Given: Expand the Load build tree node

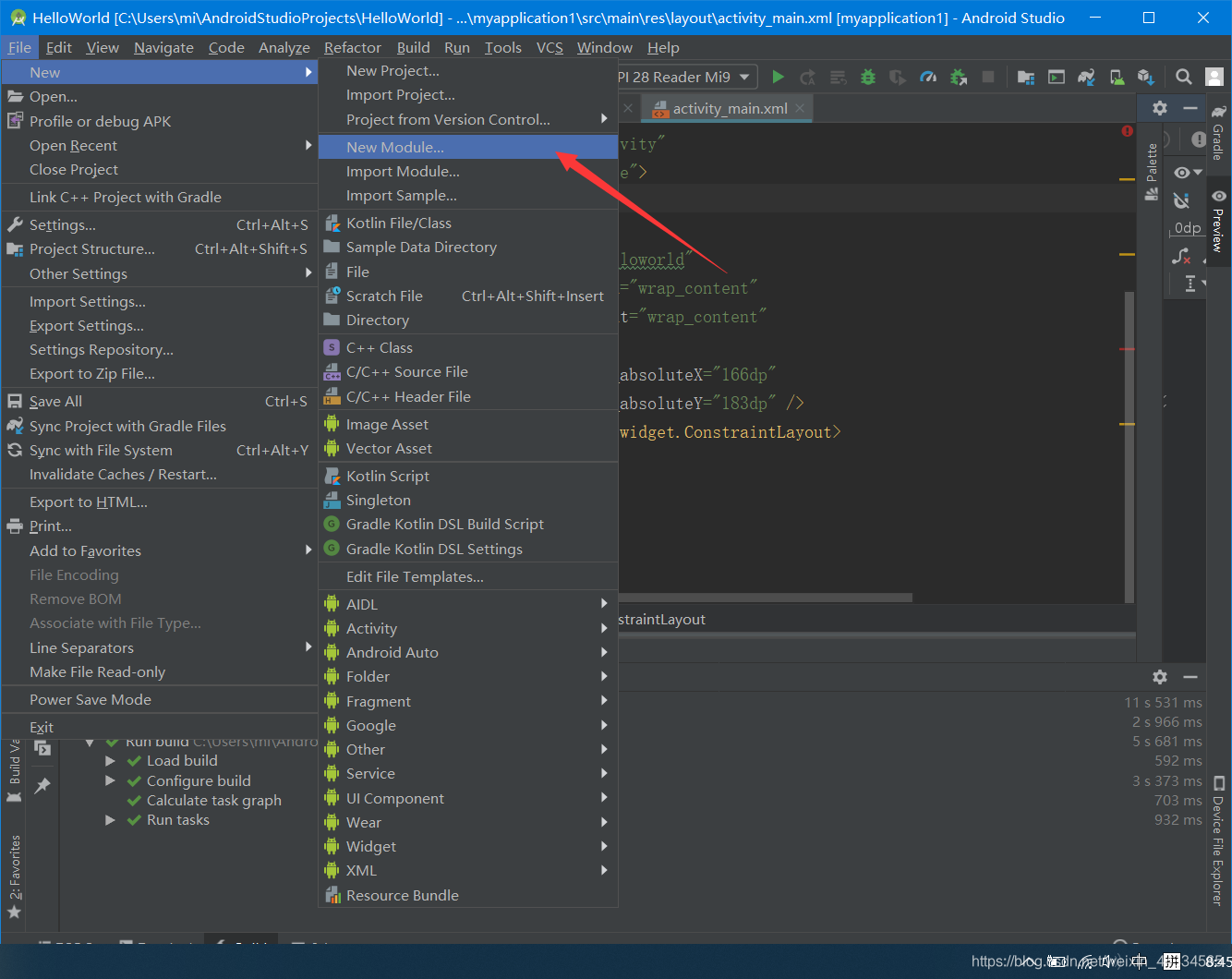Looking at the screenshot, I should [110, 761].
